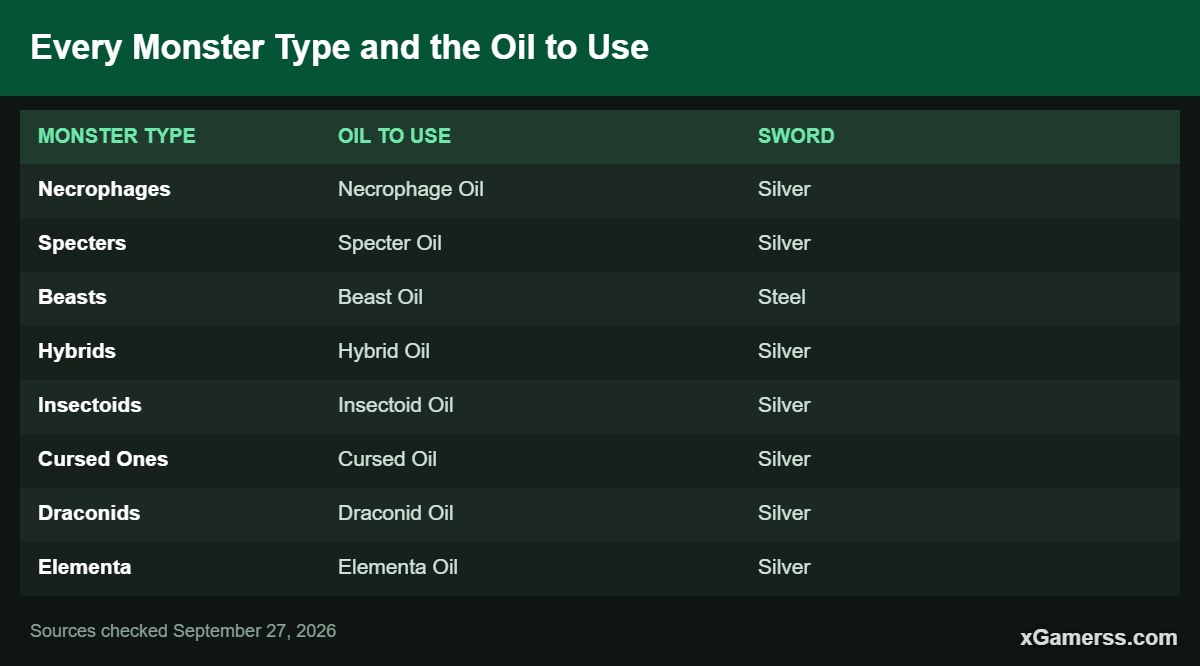The image size is (1200, 666).
Task: Click "Silver" in the Hybrids row
Action: point(784,351)
